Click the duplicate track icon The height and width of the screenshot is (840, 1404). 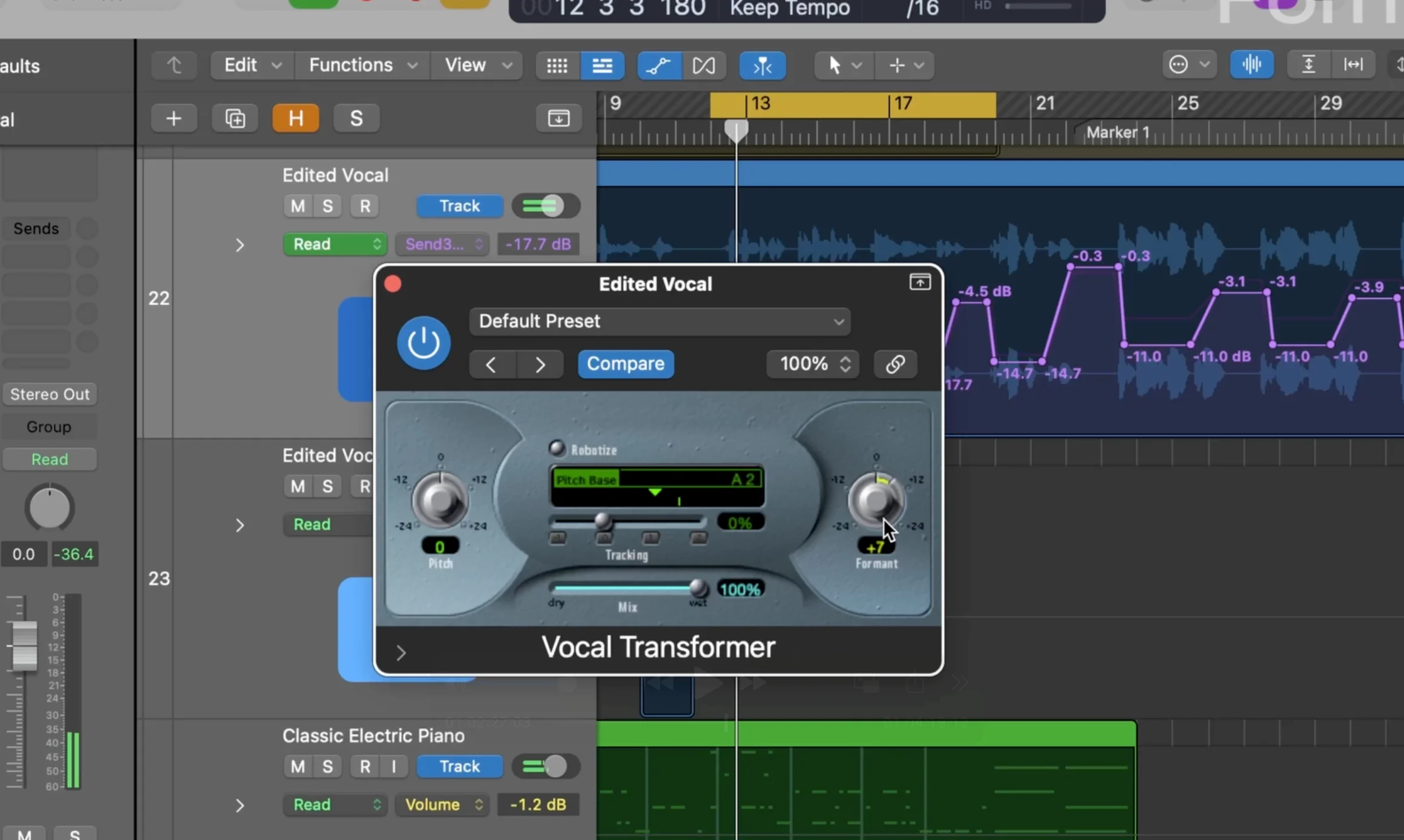coord(235,118)
